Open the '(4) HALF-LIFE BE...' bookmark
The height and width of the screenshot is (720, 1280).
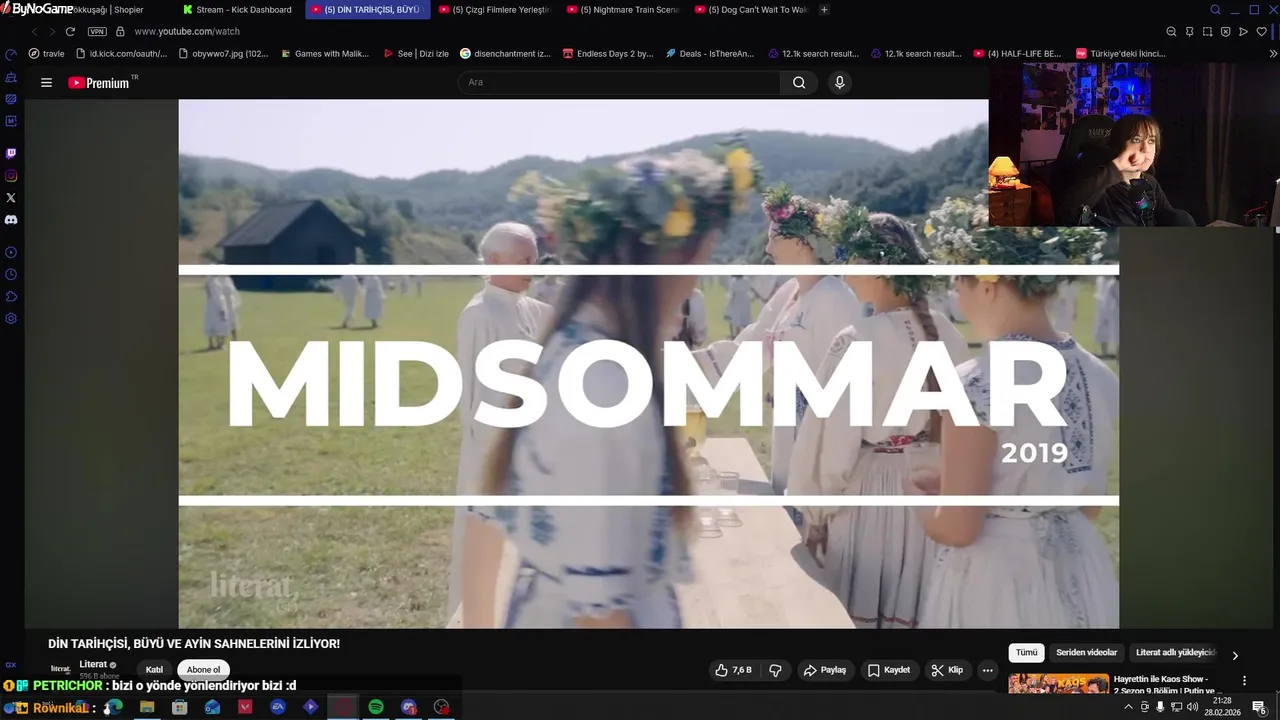coord(1017,54)
